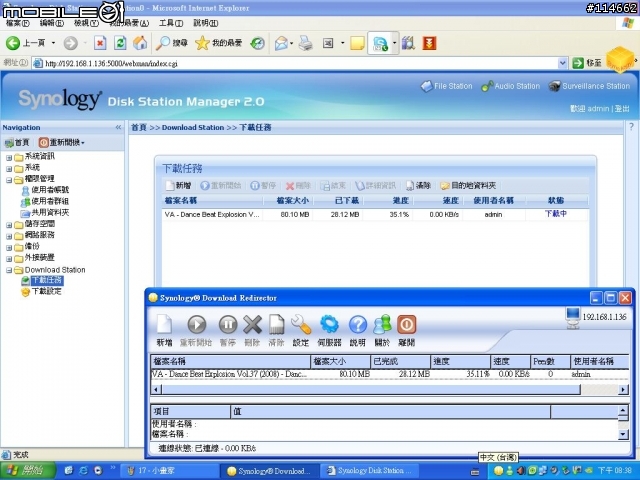This screenshot has height=480, width=640.
Task: Expand the 備份 tree node
Action: 9,248
